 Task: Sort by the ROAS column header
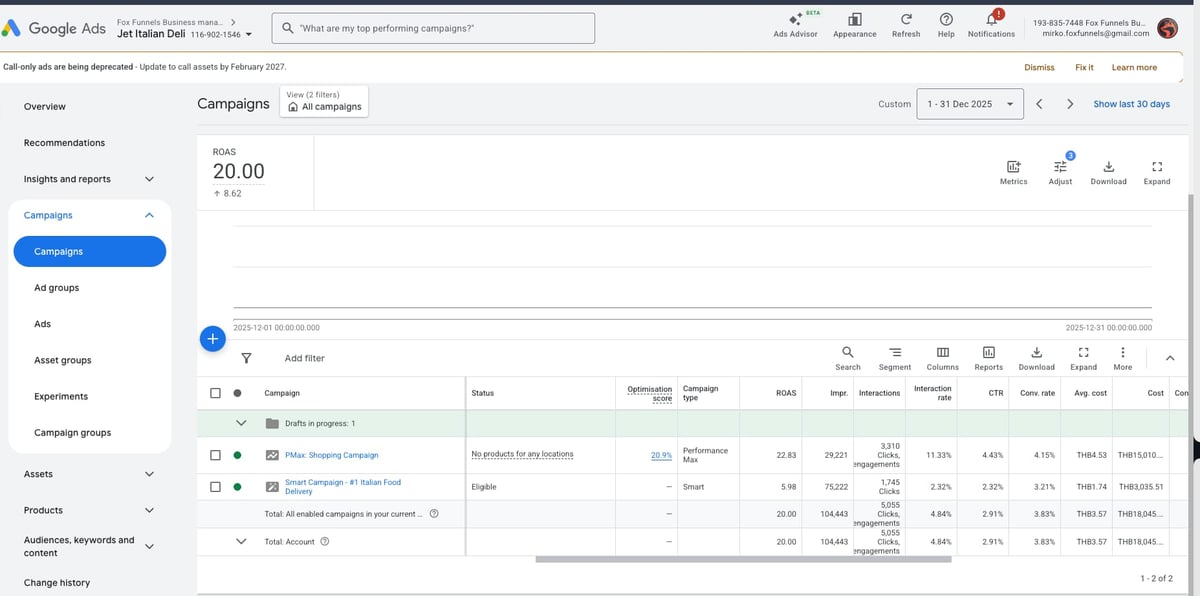click(x=786, y=393)
